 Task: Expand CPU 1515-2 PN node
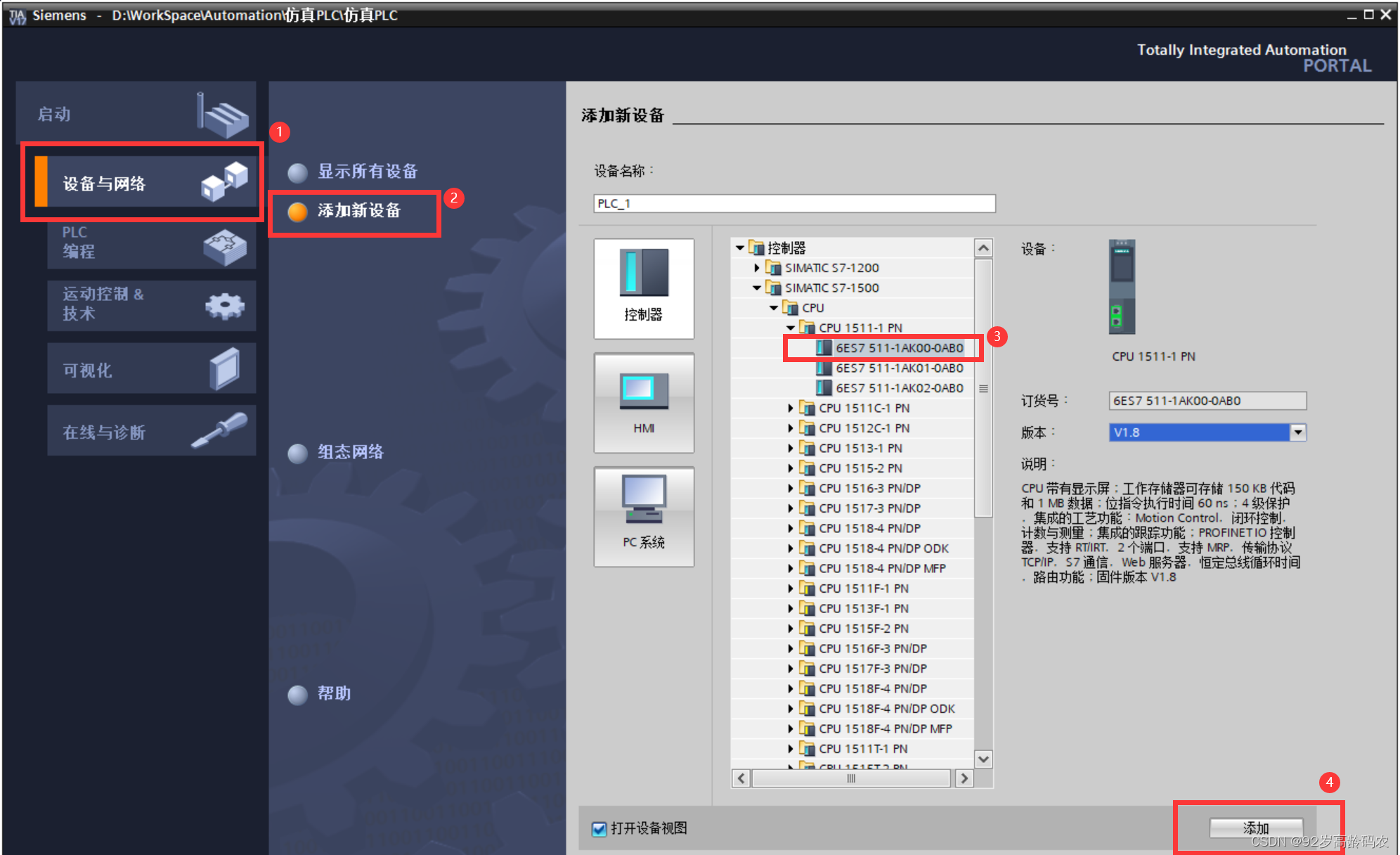click(x=791, y=468)
